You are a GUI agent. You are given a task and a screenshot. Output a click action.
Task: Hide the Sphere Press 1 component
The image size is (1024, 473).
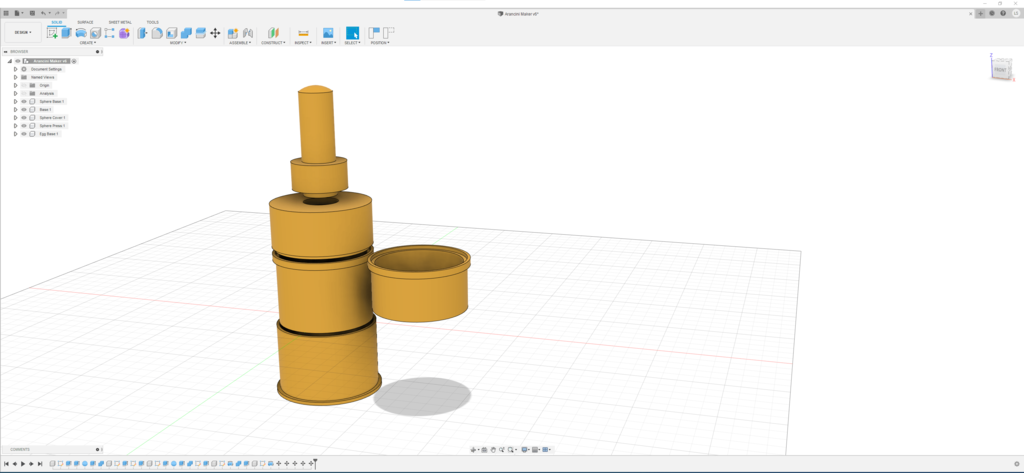24,125
